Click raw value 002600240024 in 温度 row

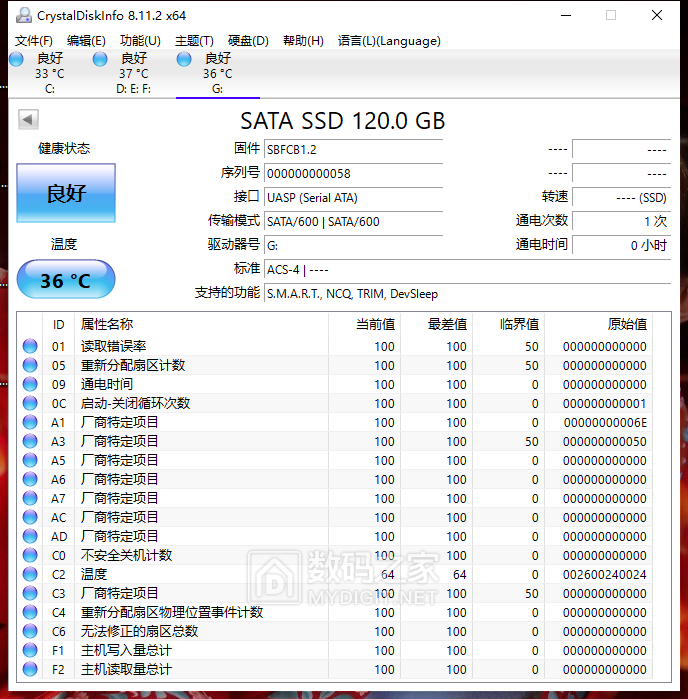(x=605, y=574)
